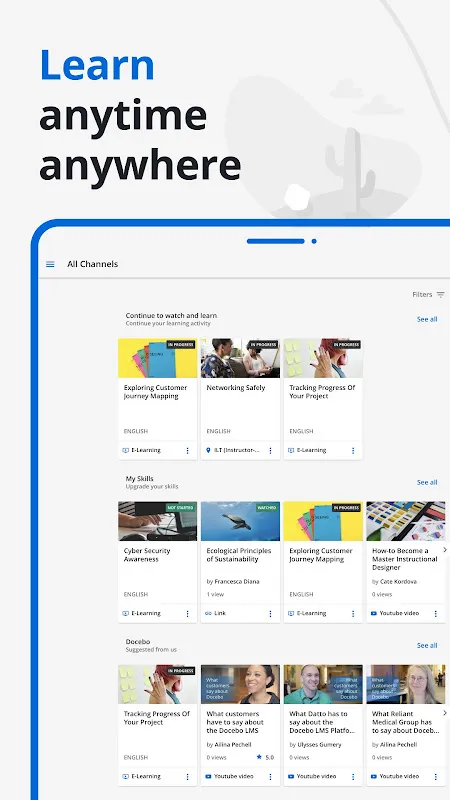Image resolution: width=450 pixels, height=800 pixels.
Task: Open What customers have to say video thumbnail
Action: tap(240, 684)
